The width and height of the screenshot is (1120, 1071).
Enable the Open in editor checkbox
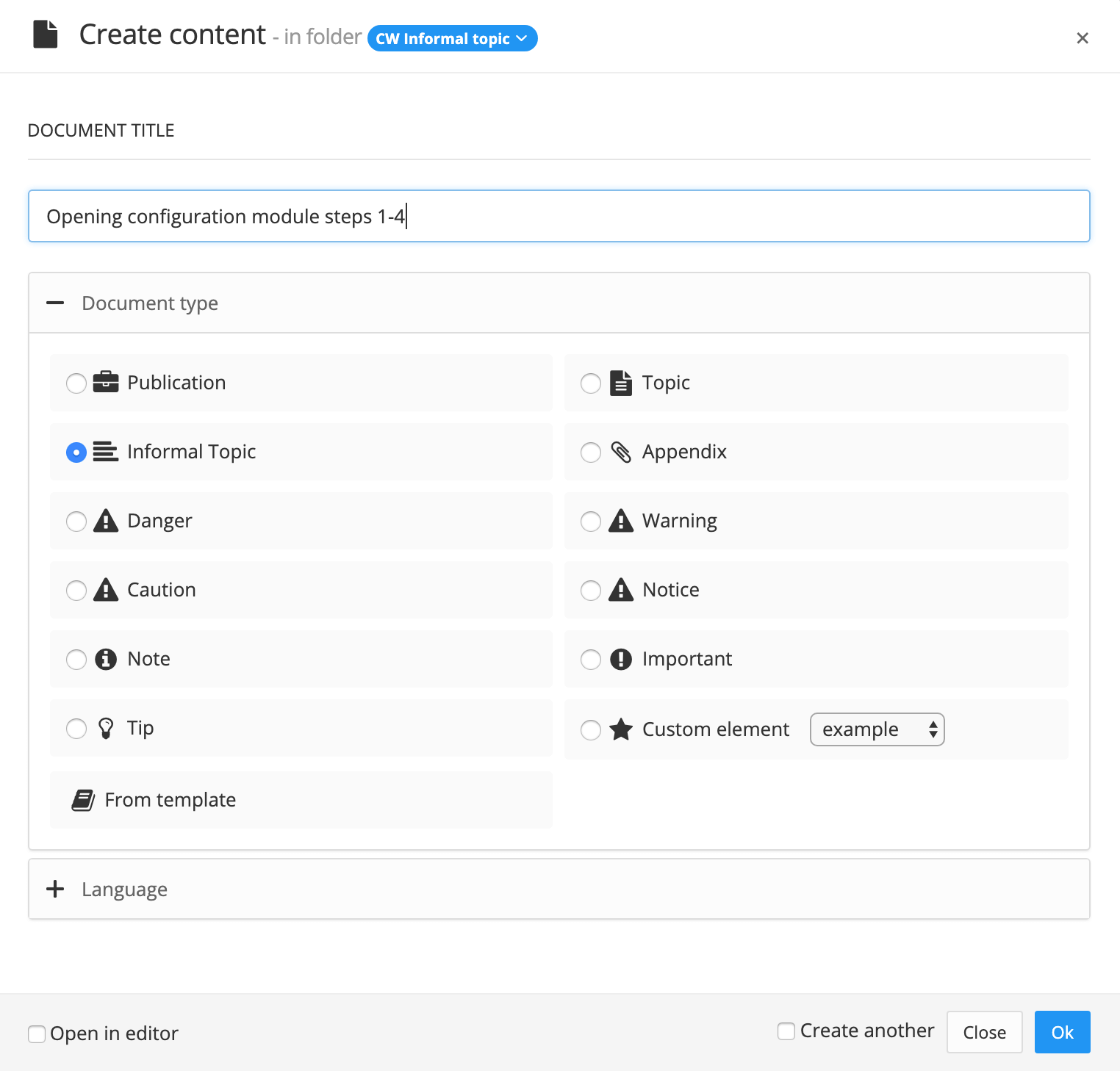37,1033
